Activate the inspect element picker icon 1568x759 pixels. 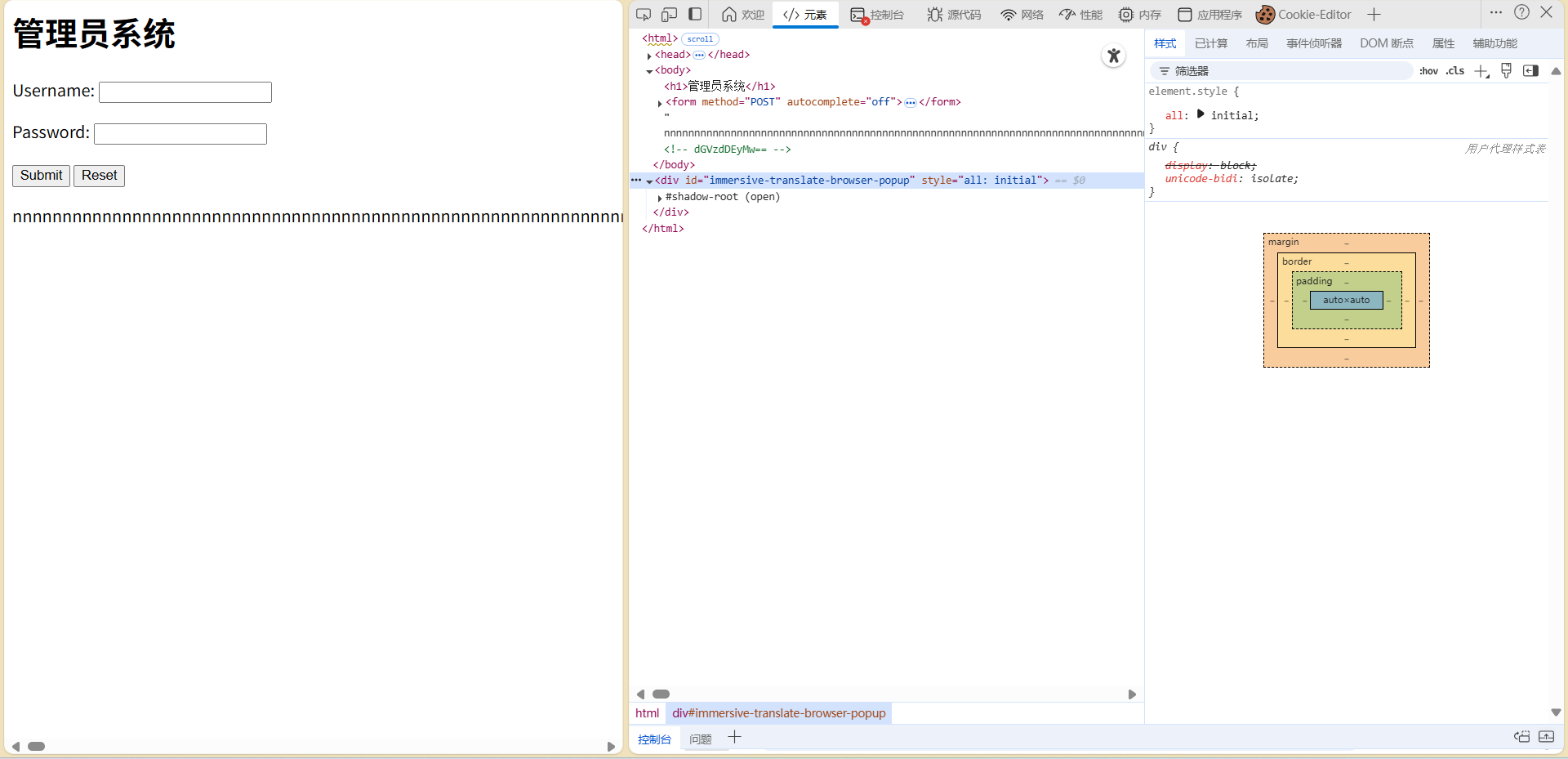click(x=644, y=15)
